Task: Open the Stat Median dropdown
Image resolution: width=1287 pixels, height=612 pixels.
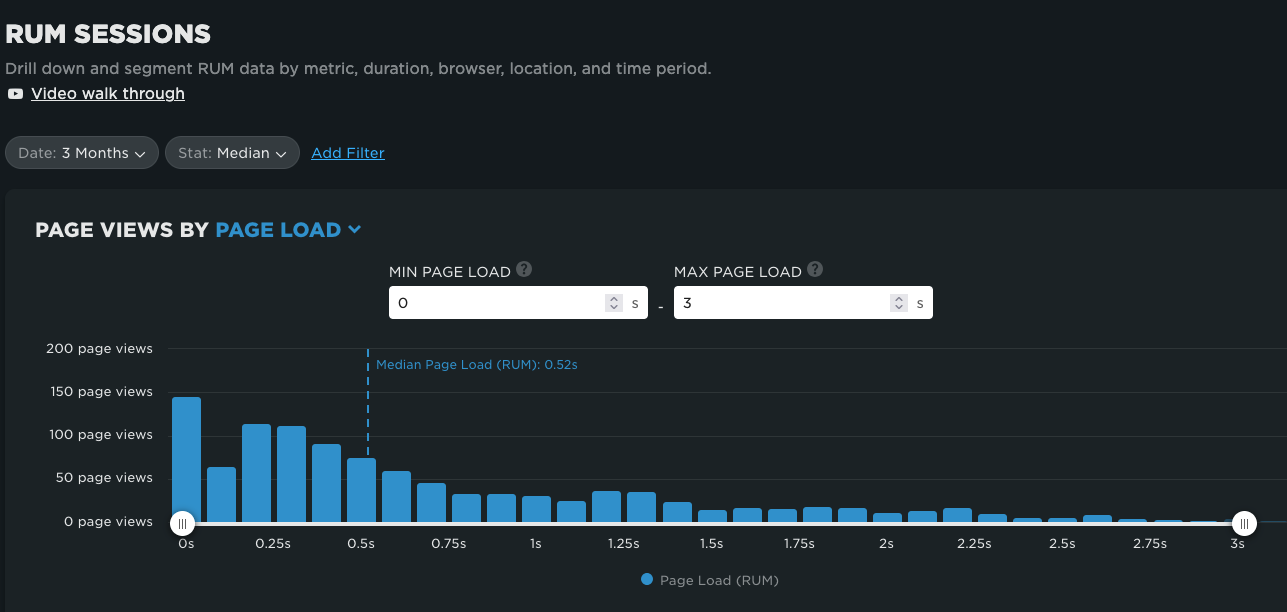Action: (232, 153)
